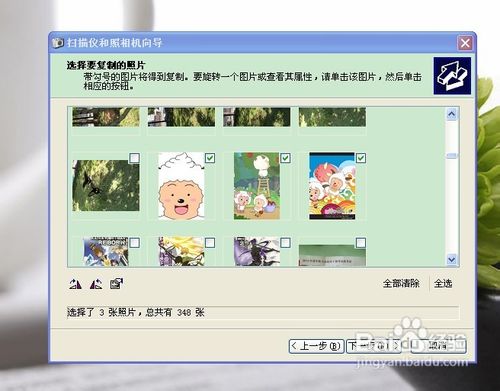Check the blue anime picture checkbox

click(x=134, y=243)
